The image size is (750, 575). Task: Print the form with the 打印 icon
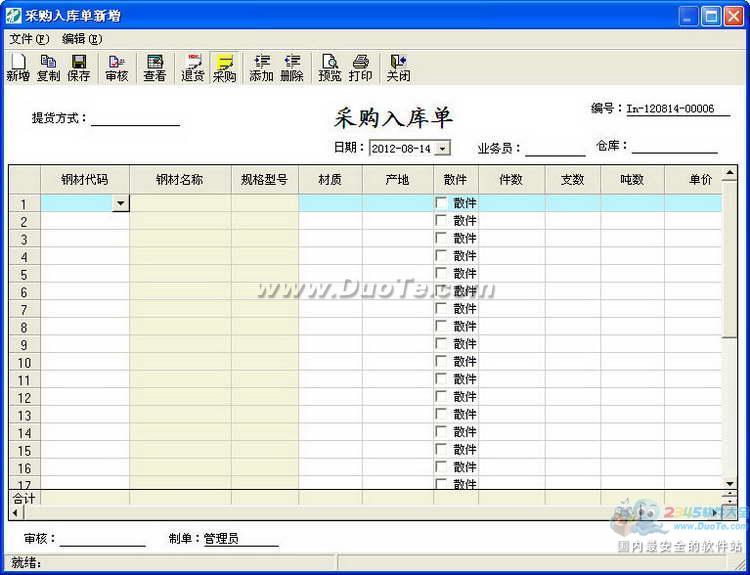coord(360,68)
